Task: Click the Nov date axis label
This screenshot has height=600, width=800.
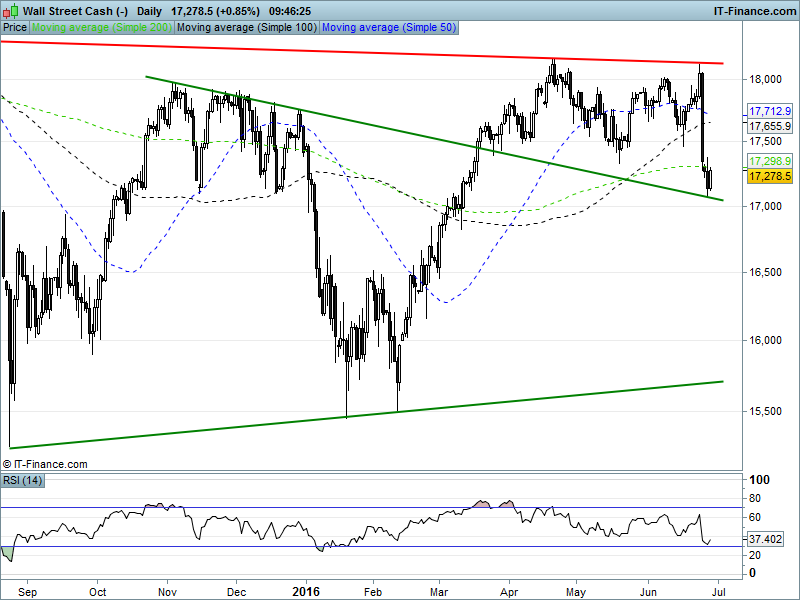Action: tap(167, 592)
